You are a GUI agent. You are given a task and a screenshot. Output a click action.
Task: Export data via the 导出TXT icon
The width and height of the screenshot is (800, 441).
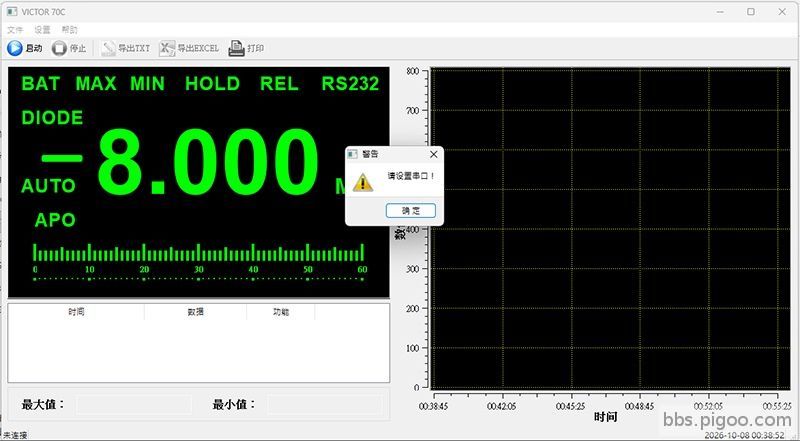(x=108, y=48)
